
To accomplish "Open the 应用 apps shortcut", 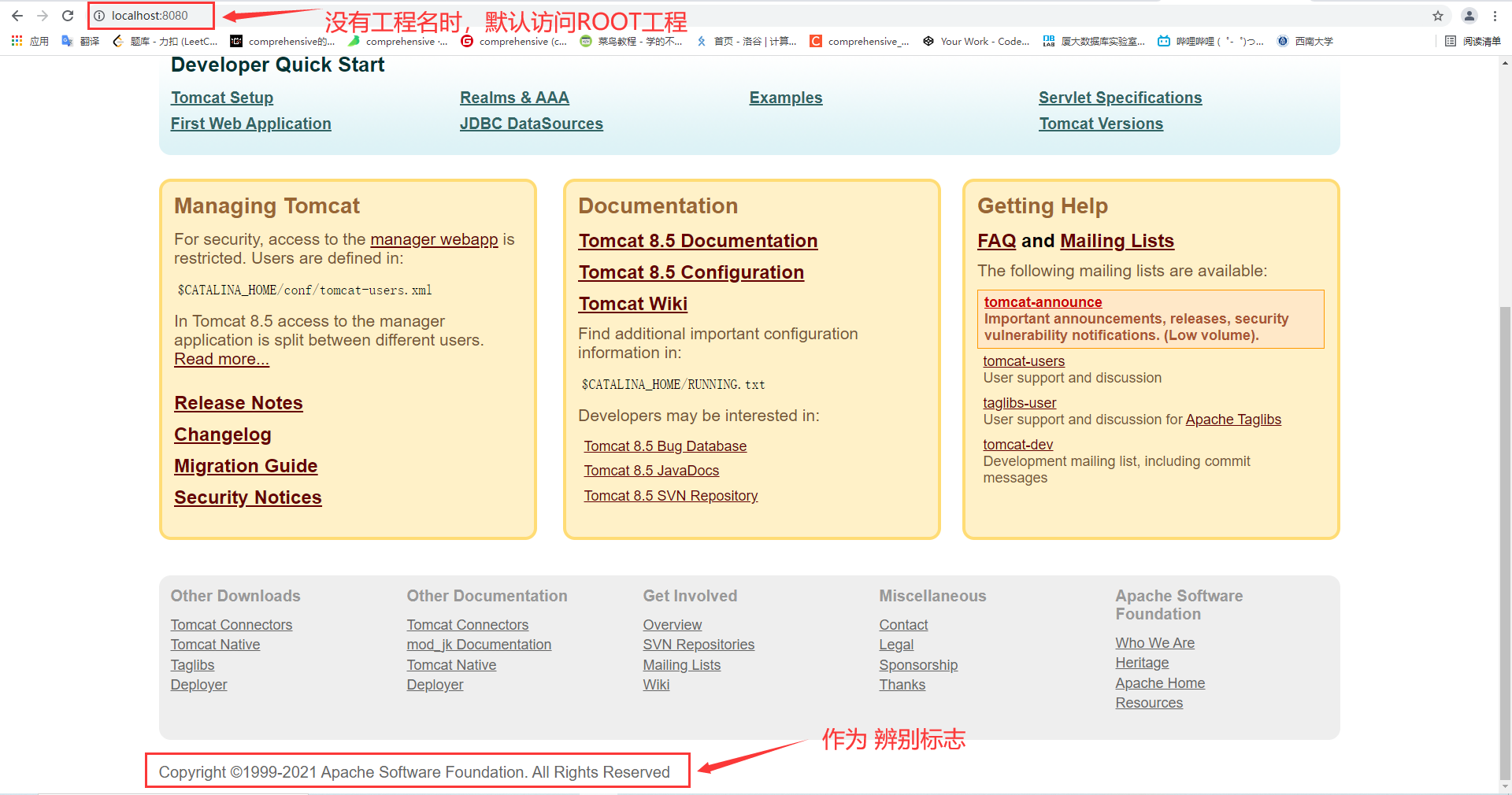I will click(30, 41).
